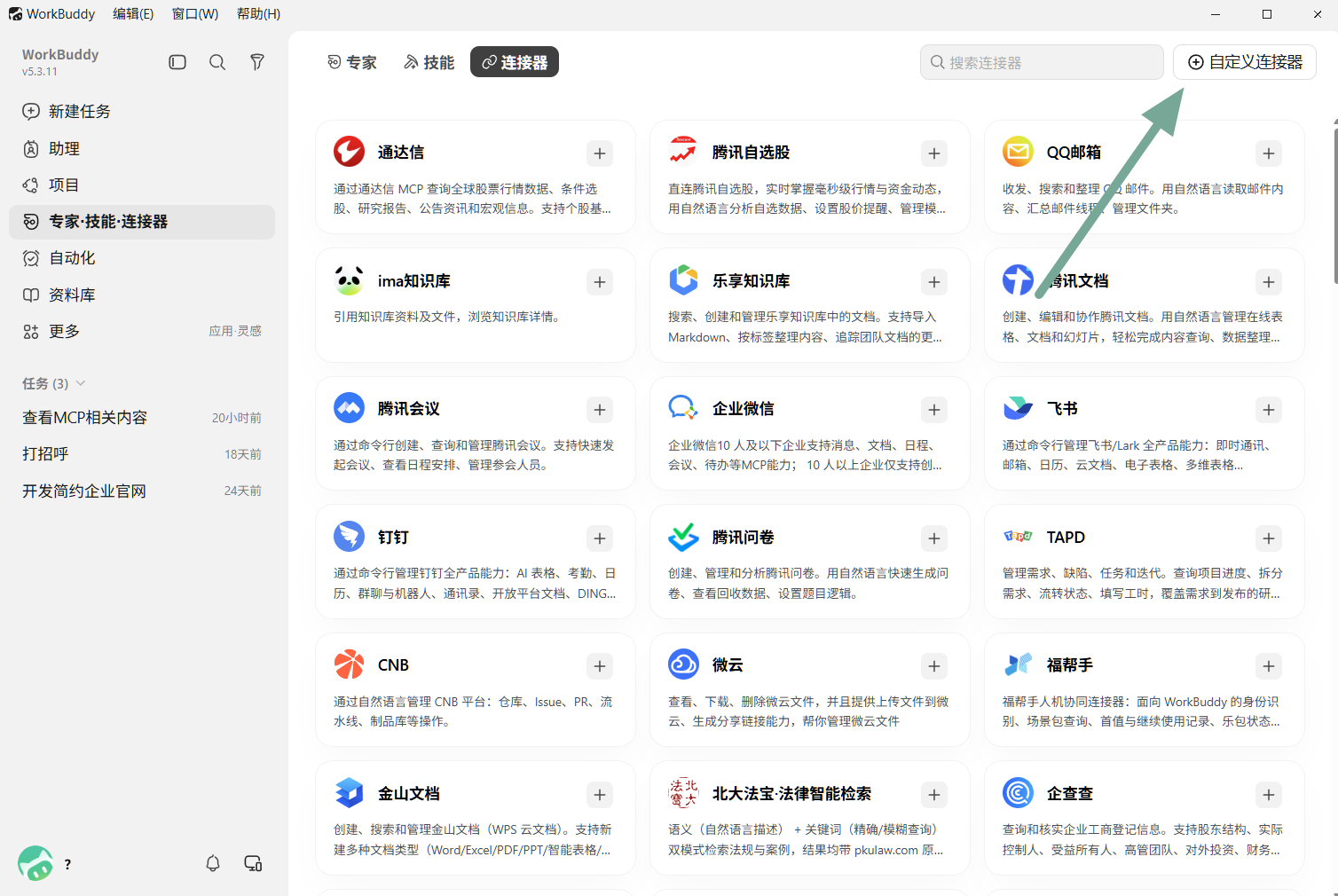Viewport: 1338px width, 896px height.
Task: Open the 打招呼 task
Action: tap(142, 454)
